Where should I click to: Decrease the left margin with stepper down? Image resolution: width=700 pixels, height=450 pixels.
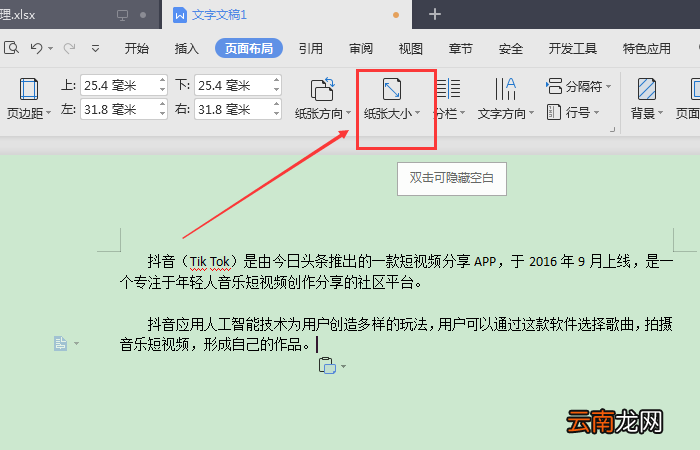point(162,114)
